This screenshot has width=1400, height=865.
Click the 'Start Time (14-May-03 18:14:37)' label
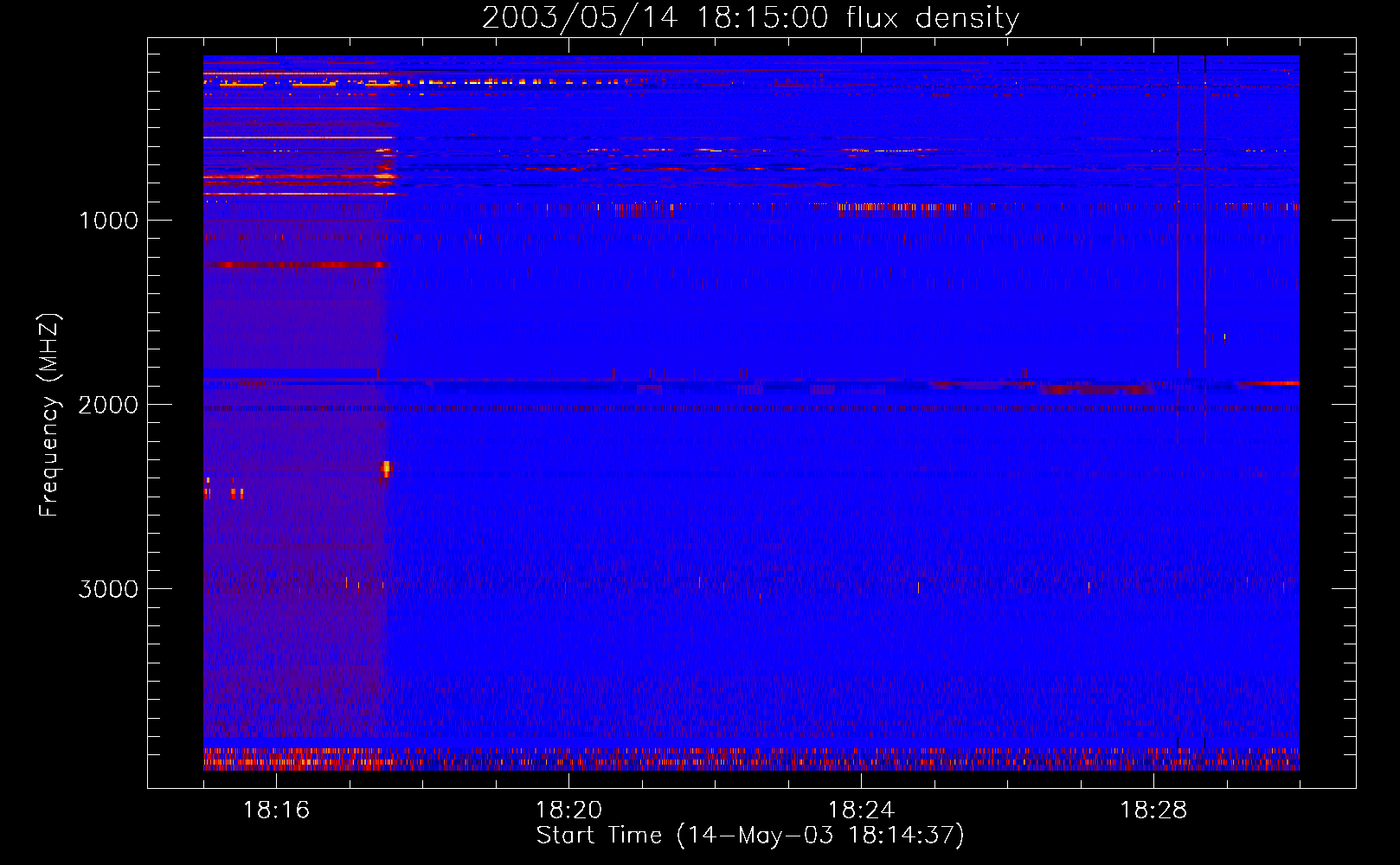click(x=750, y=836)
